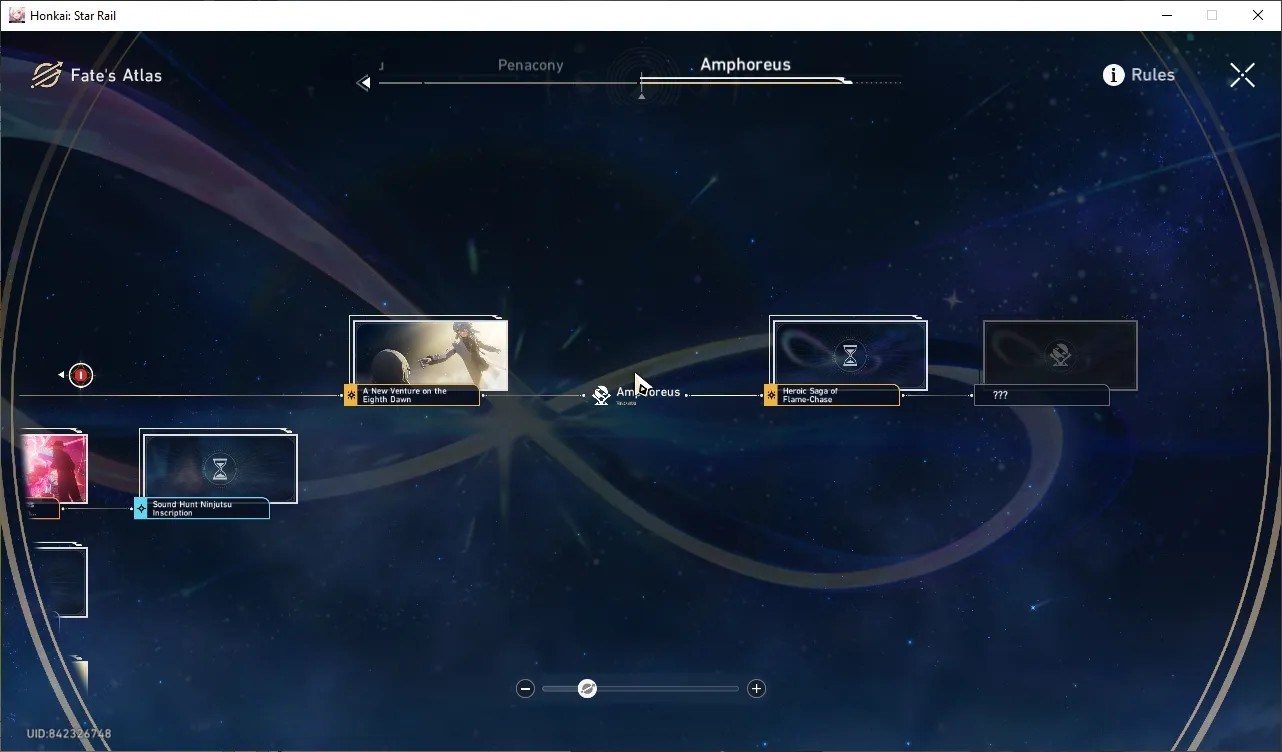
Task: Click the blue icon on Sound Hunt label
Action: coord(141,509)
